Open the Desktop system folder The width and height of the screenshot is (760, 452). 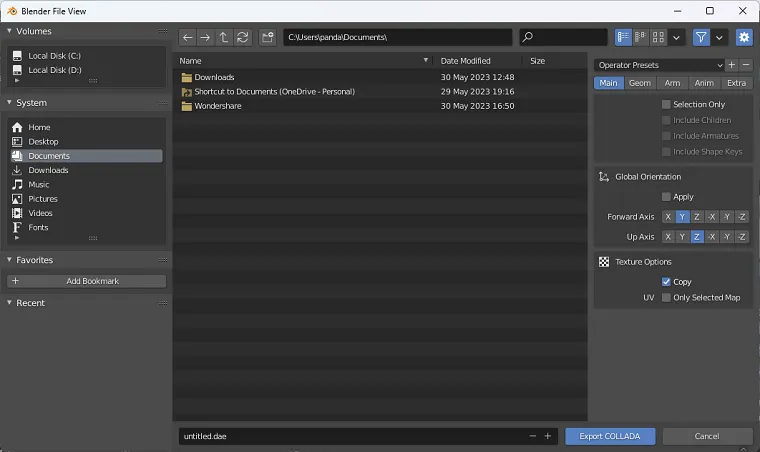[86, 141]
